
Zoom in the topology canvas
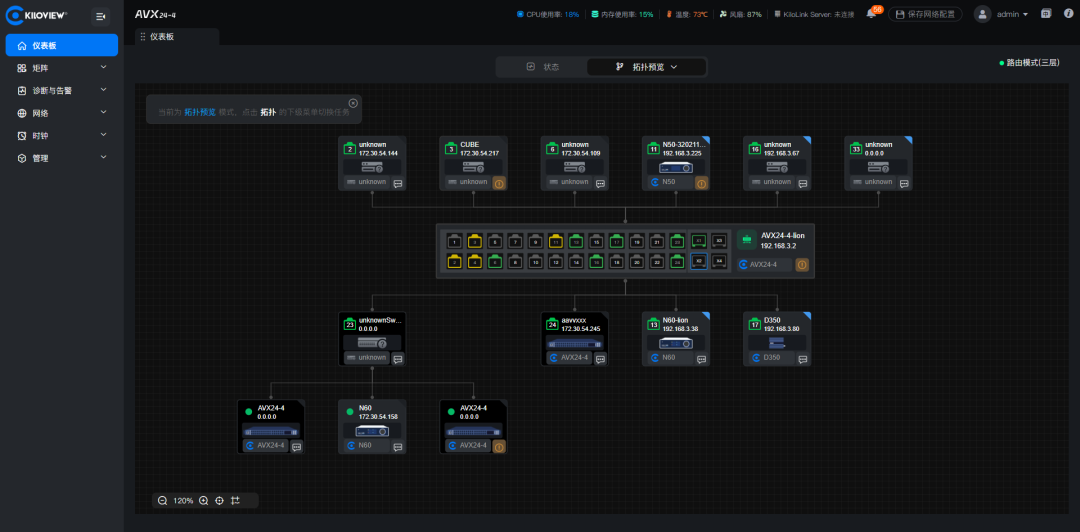coord(203,501)
